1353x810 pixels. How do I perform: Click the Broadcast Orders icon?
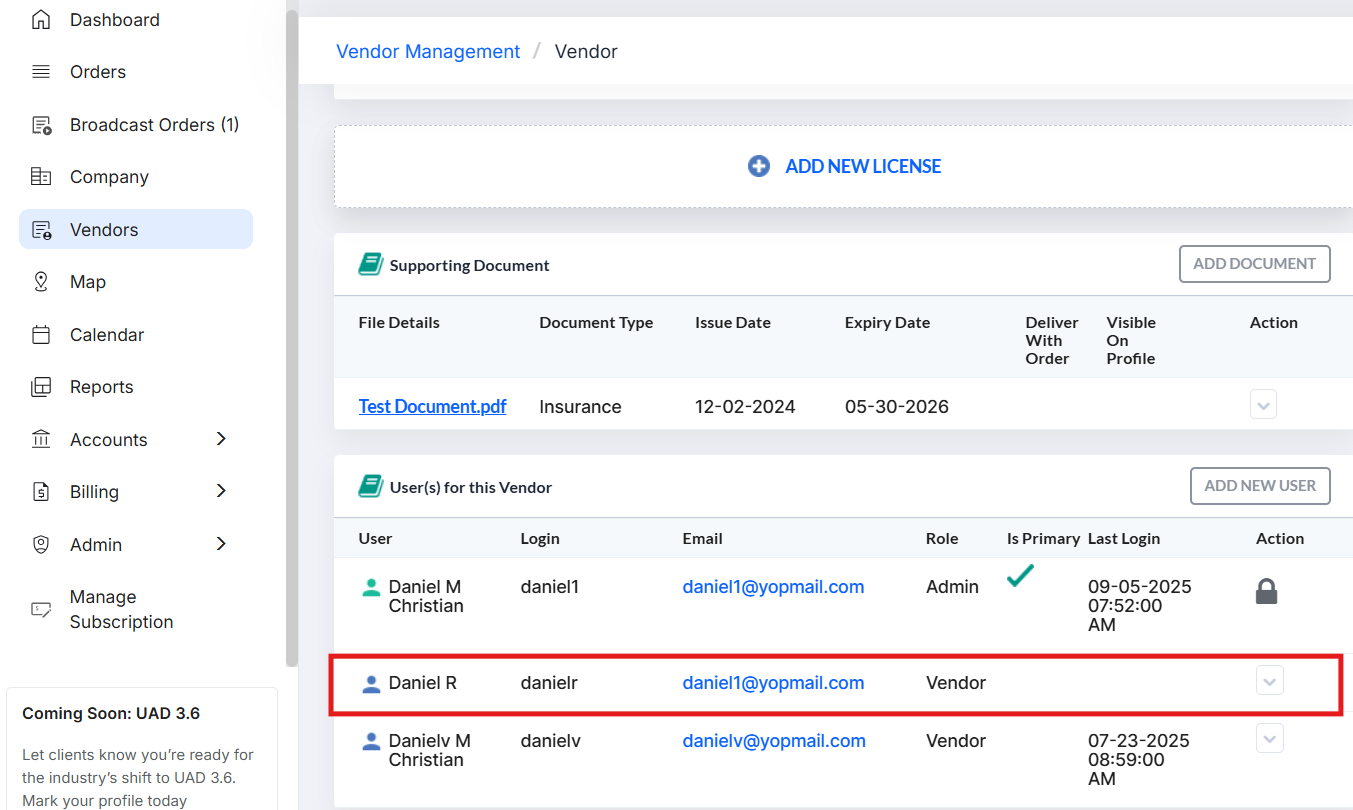coord(41,125)
